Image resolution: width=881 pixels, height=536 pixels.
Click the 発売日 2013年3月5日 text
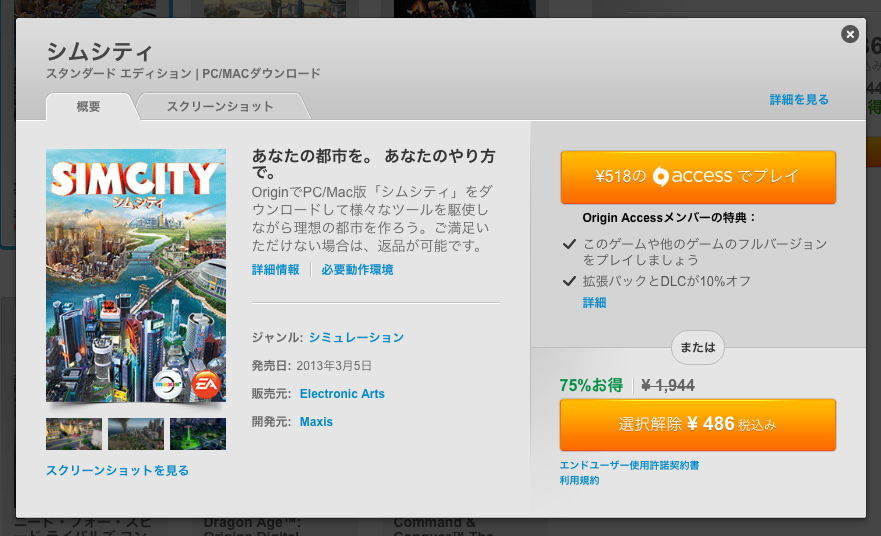312,366
